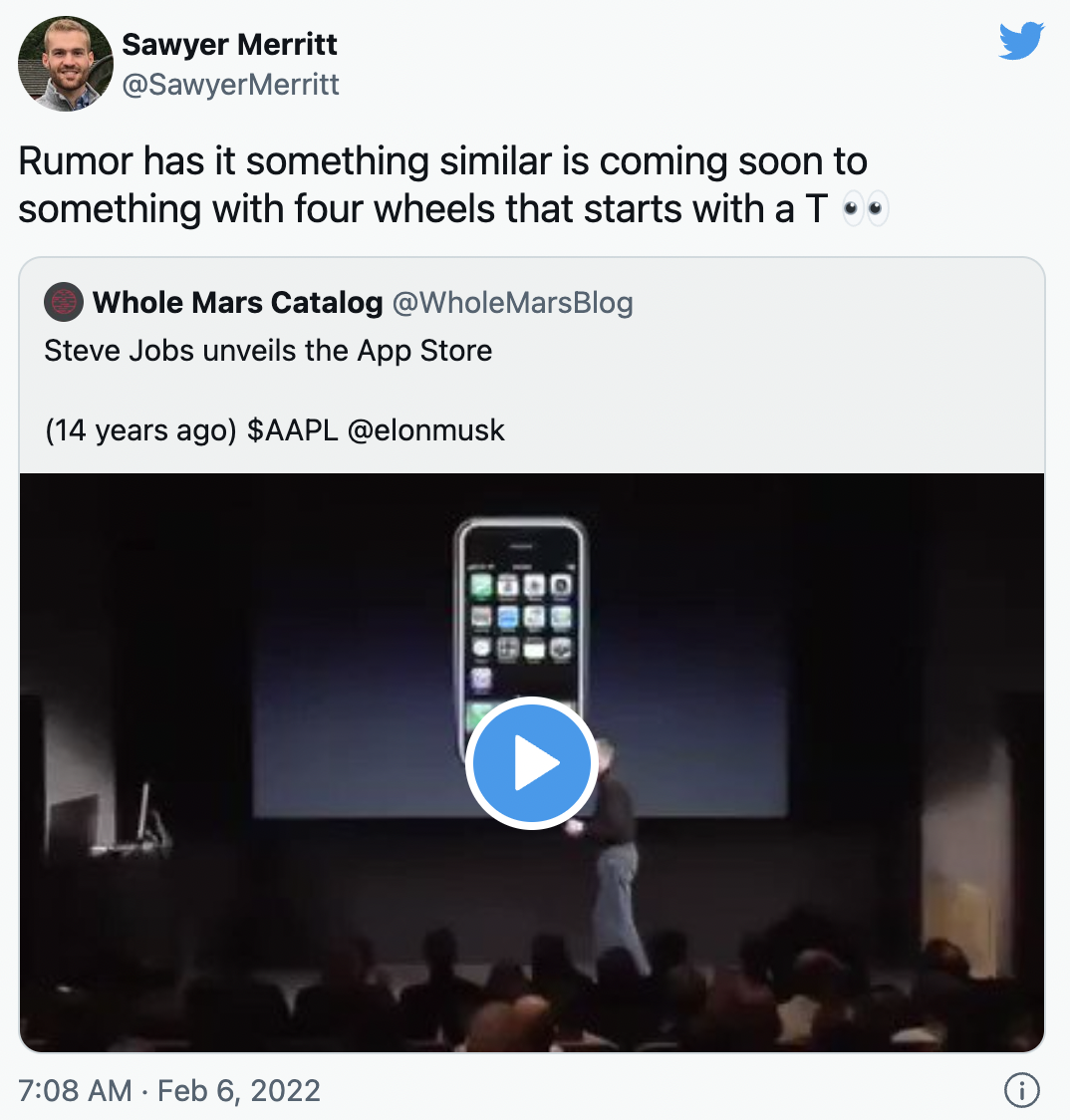
Task: Click the @WholeMarsBlog handle
Action: [x=512, y=302]
